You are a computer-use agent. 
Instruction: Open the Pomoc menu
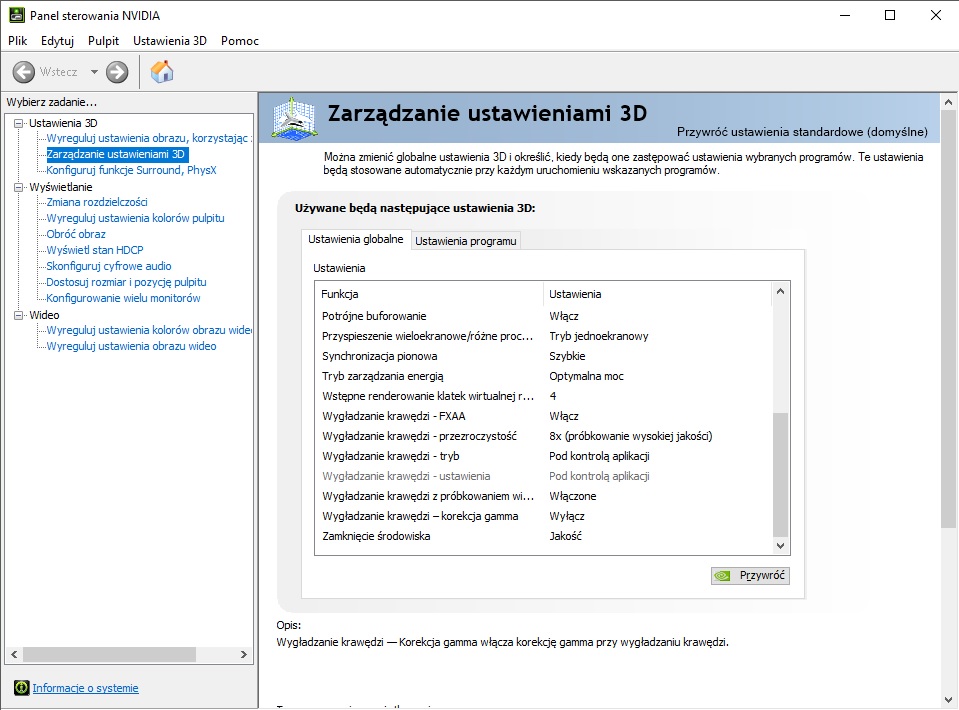pos(240,41)
